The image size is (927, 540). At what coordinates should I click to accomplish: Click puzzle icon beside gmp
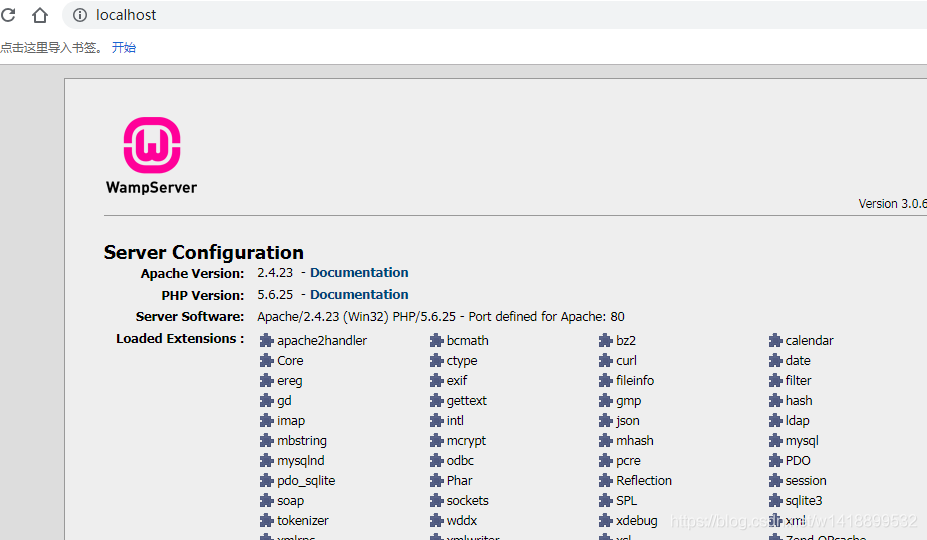pyautogui.click(x=605, y=401)
